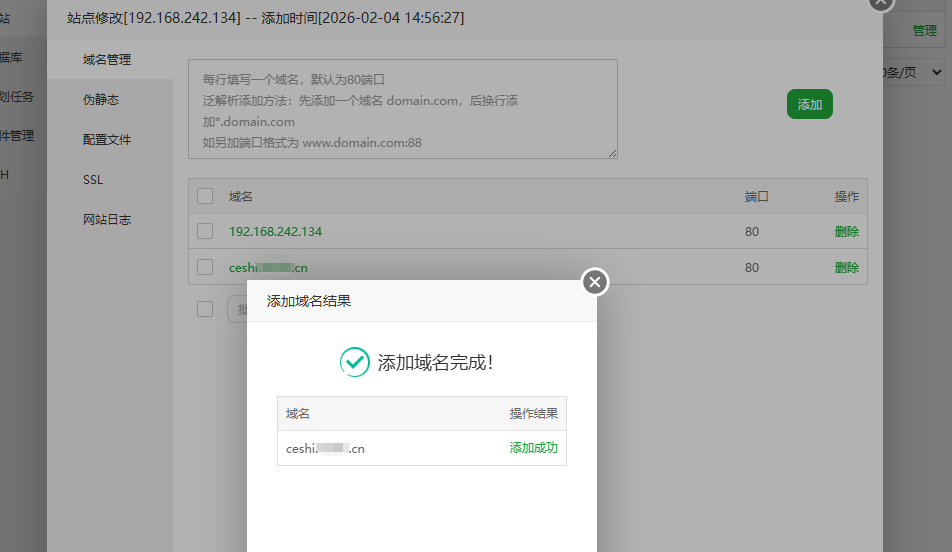Tick the select-all checkbox in 域名 header
Viewport: 952px width, 552px height.
point(205,196)
